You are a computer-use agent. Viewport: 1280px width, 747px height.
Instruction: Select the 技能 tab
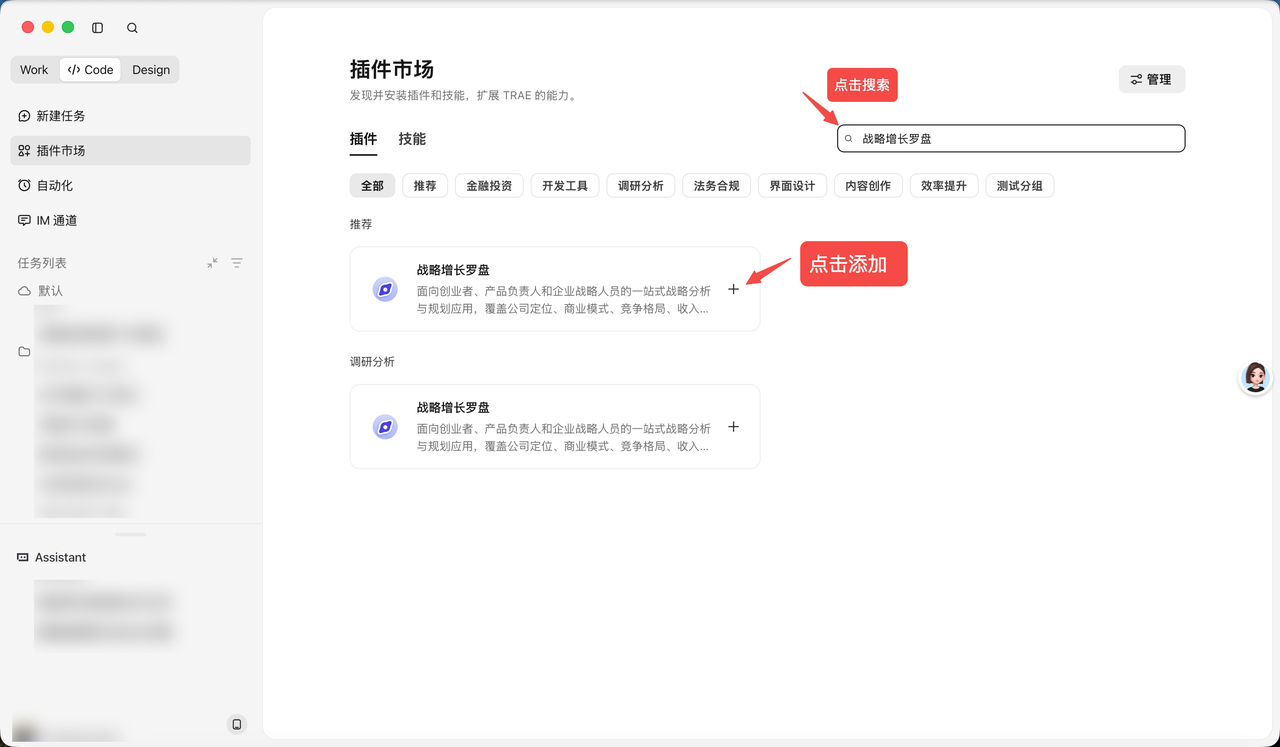pos(412,139)
